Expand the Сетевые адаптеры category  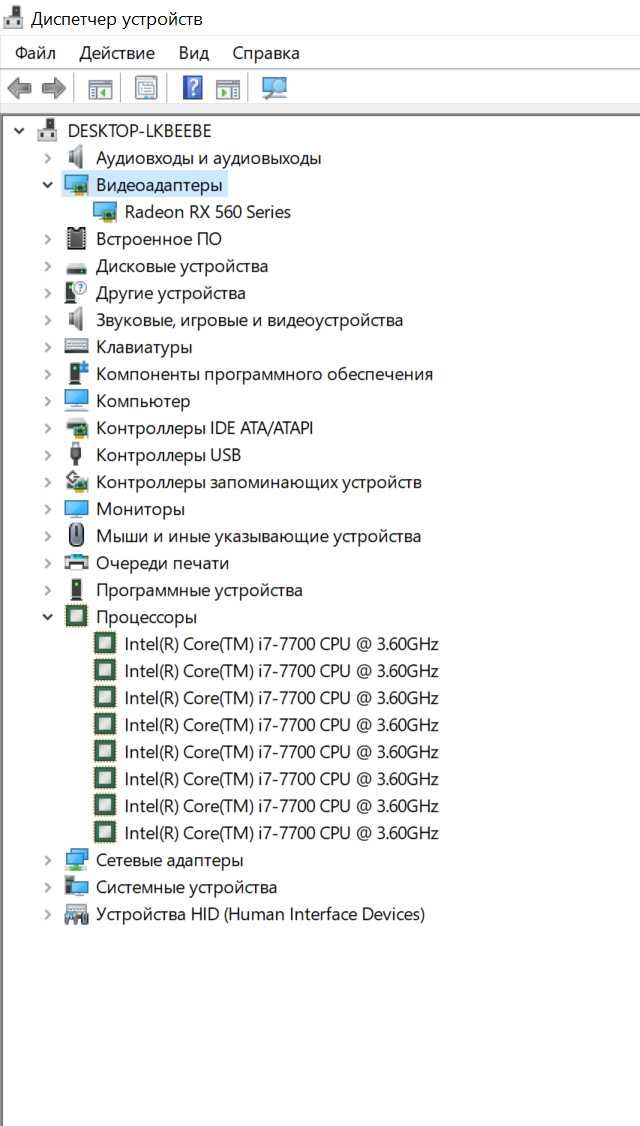click(47, 860)
